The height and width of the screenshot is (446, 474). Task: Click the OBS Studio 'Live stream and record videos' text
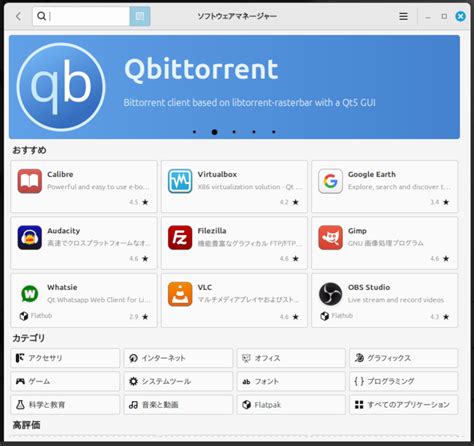(x=396, y=300)
